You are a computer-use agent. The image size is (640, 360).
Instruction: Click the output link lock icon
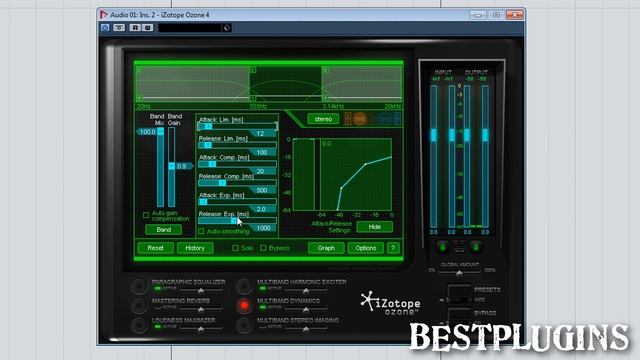476,247
